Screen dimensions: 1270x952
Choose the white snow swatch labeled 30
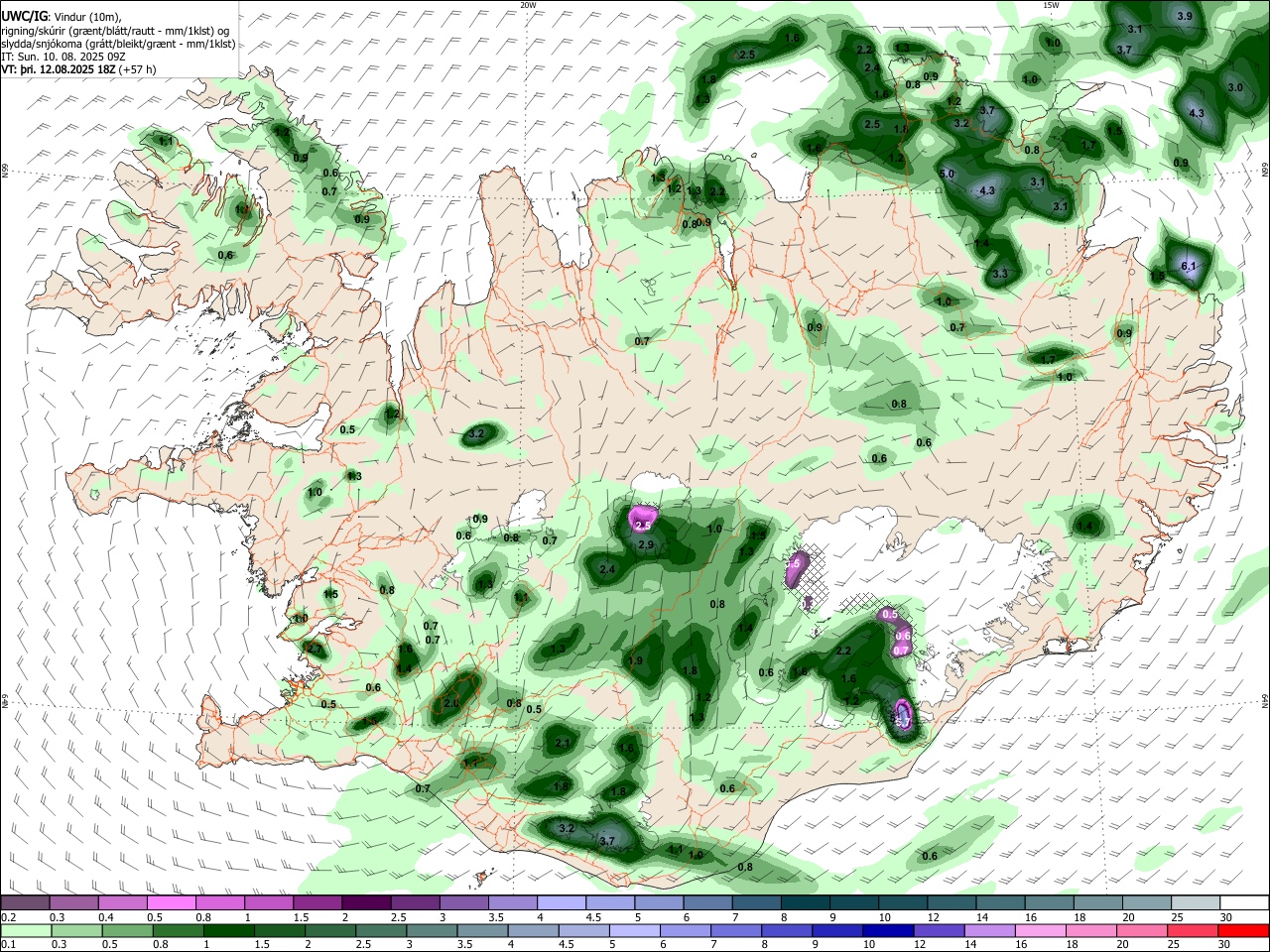(1244, 903)
